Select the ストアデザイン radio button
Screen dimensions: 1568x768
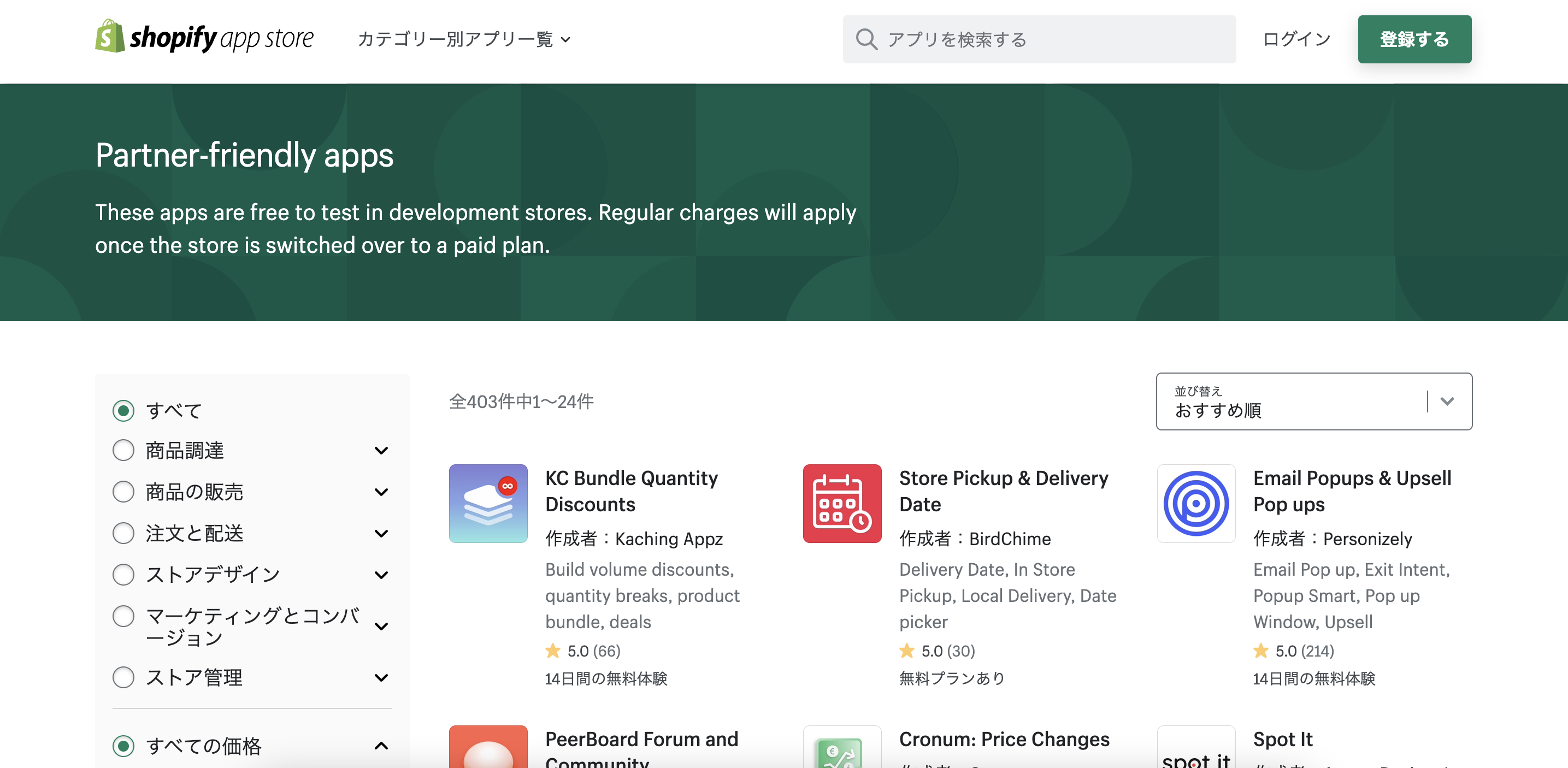(123, 575)
